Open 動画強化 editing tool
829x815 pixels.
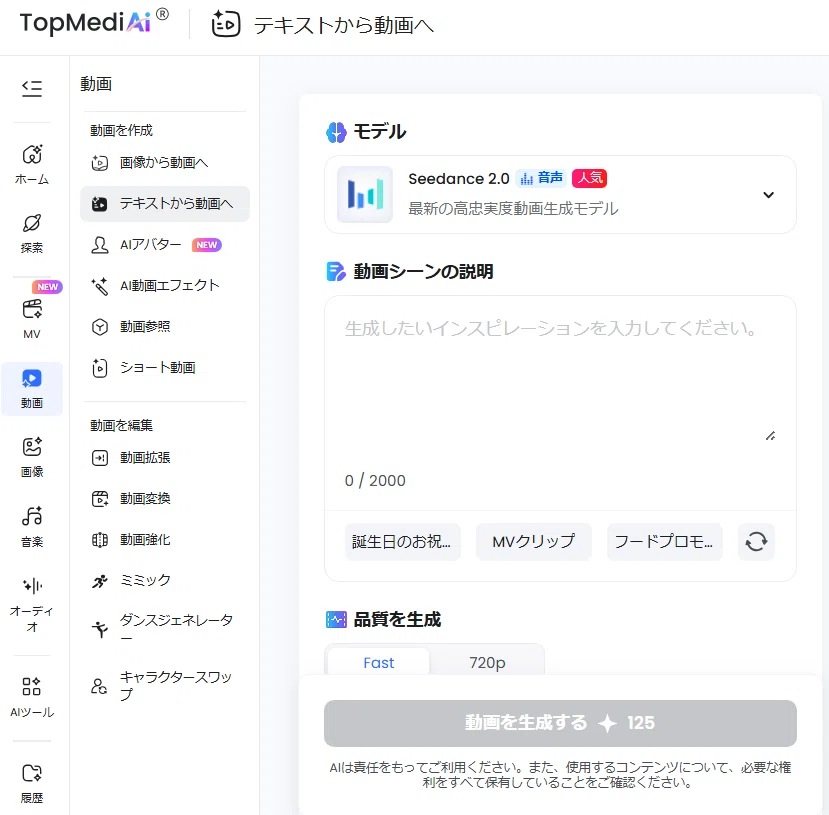point(164,540)
